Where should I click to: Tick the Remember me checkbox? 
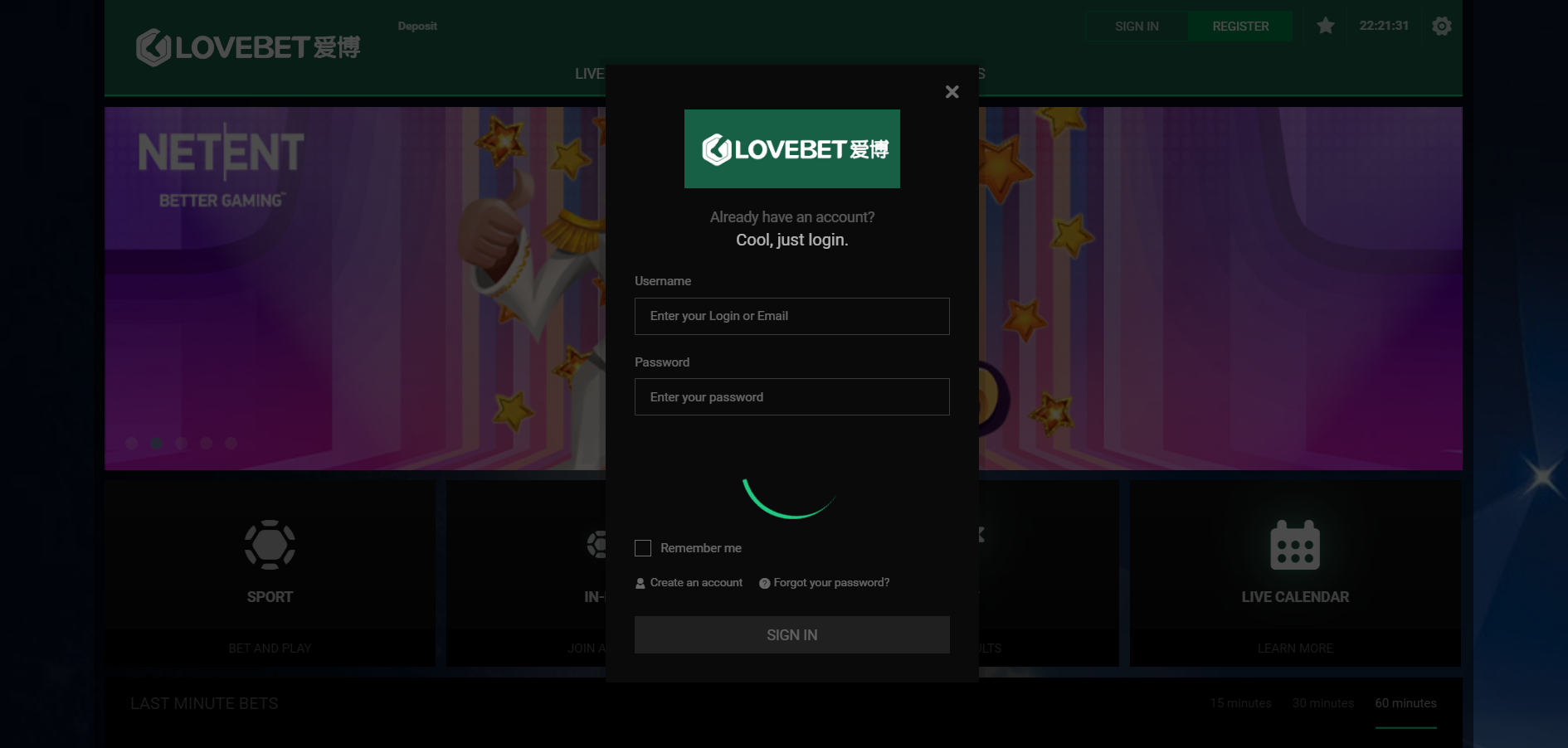(643, 548)
